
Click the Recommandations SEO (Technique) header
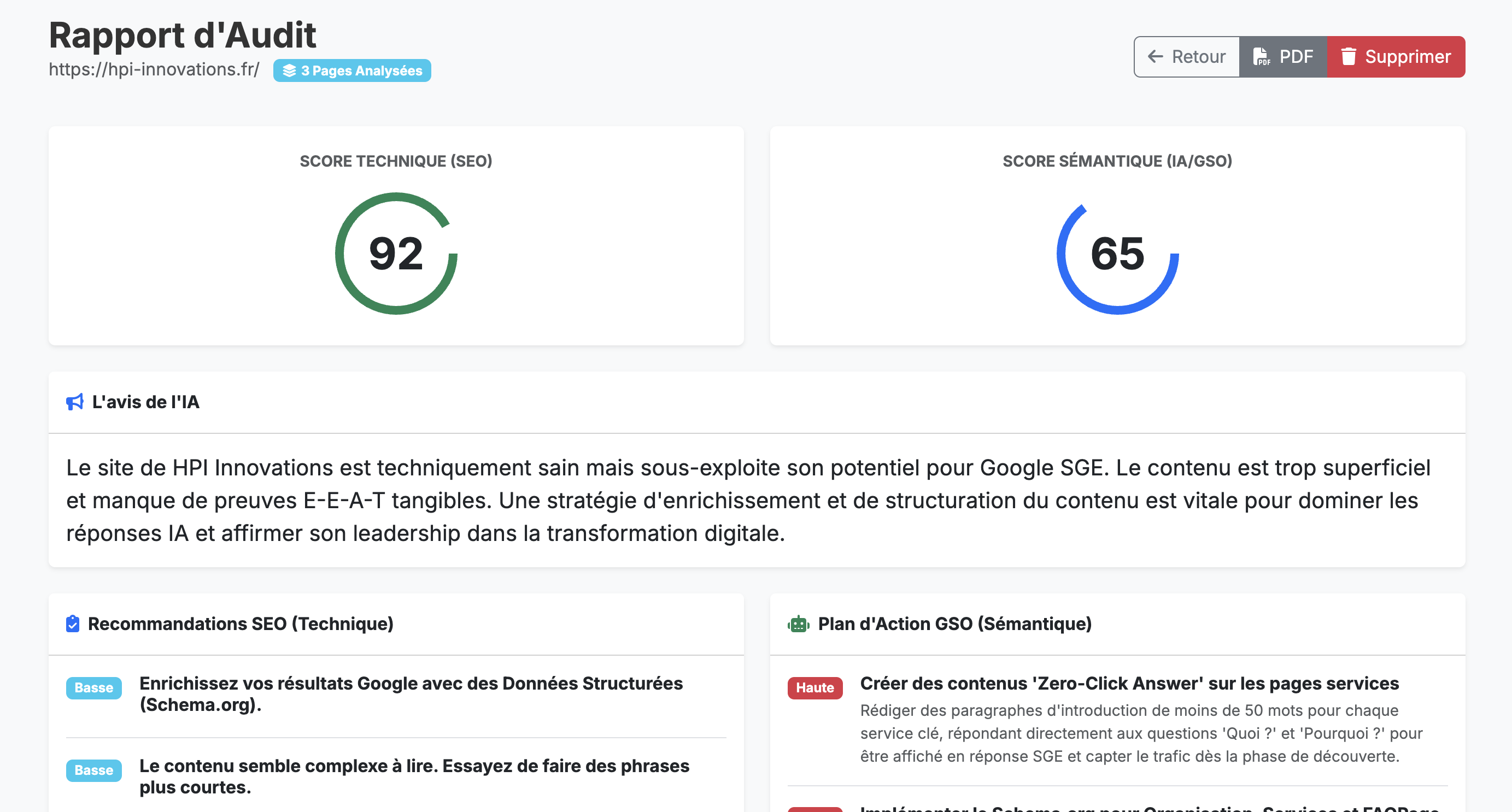click(x=241, y=623)
